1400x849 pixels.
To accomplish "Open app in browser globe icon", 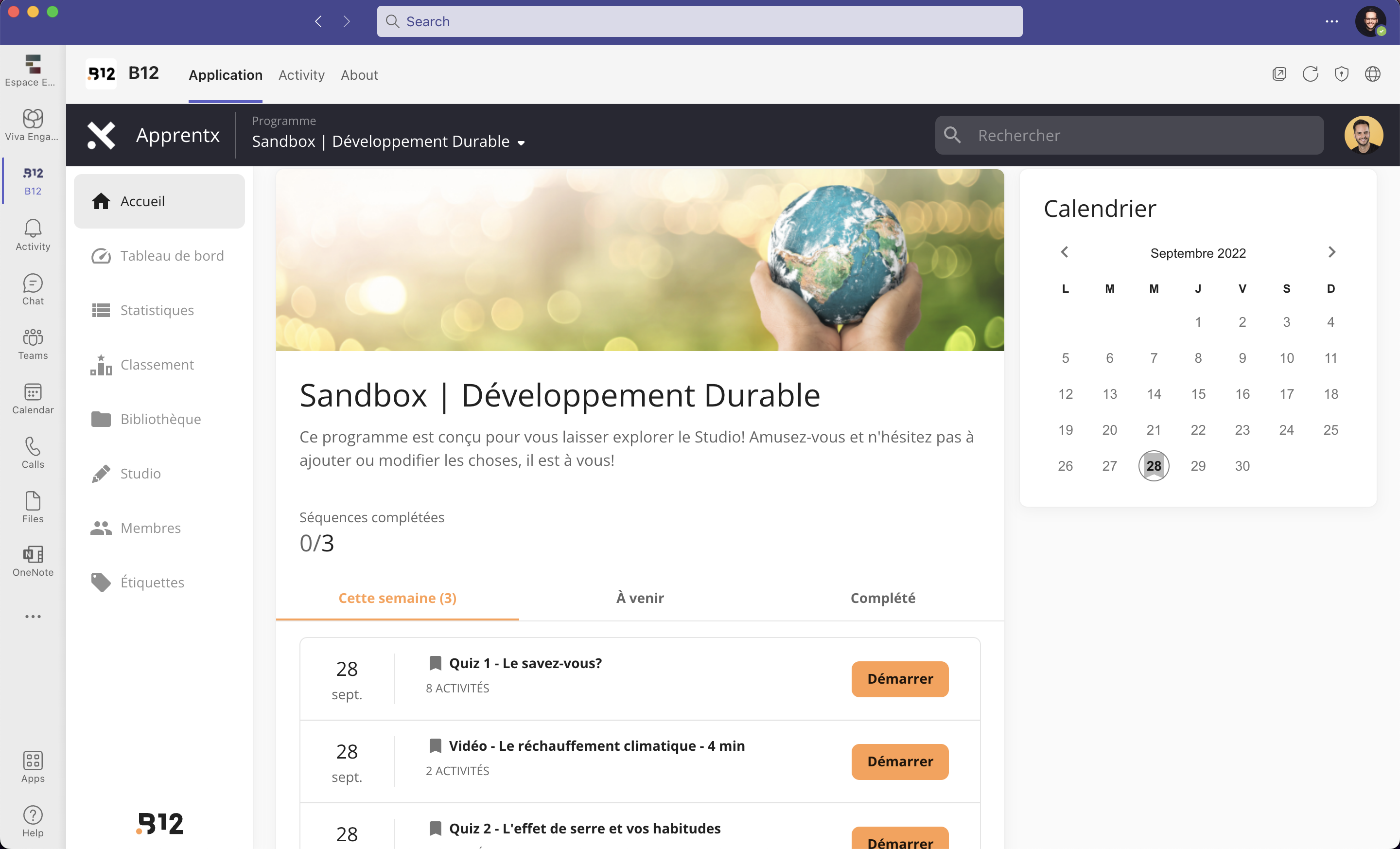I will coord(1373,74).
